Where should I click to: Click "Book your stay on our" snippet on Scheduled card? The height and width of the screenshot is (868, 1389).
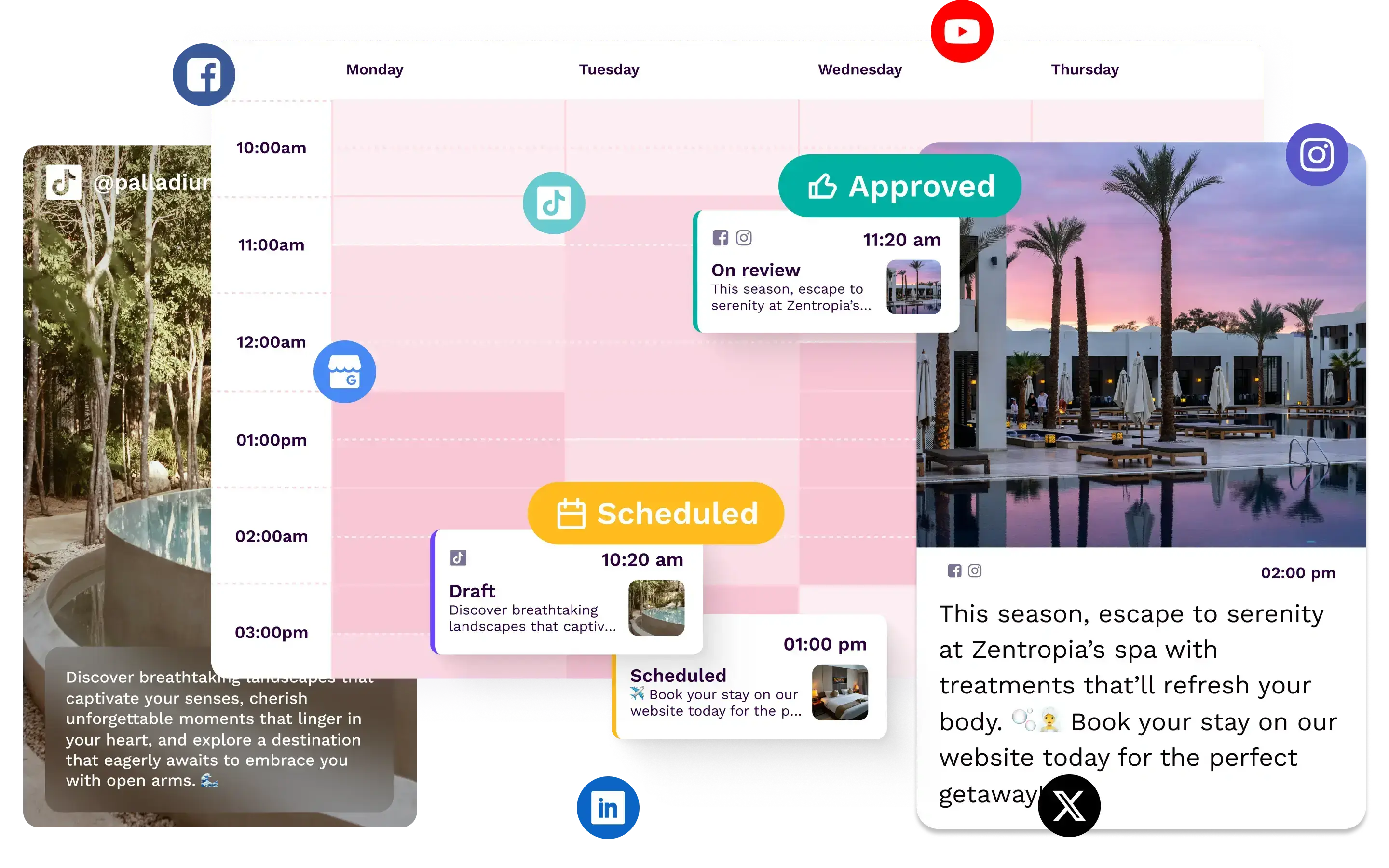click(x=716, y=703)
